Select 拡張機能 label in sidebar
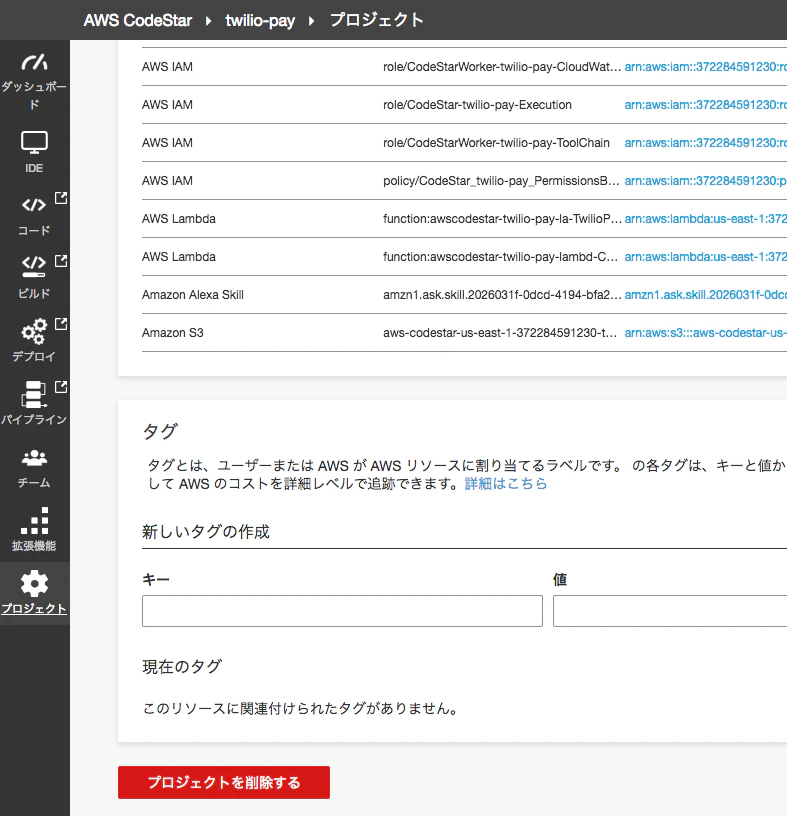 [34, 546]
